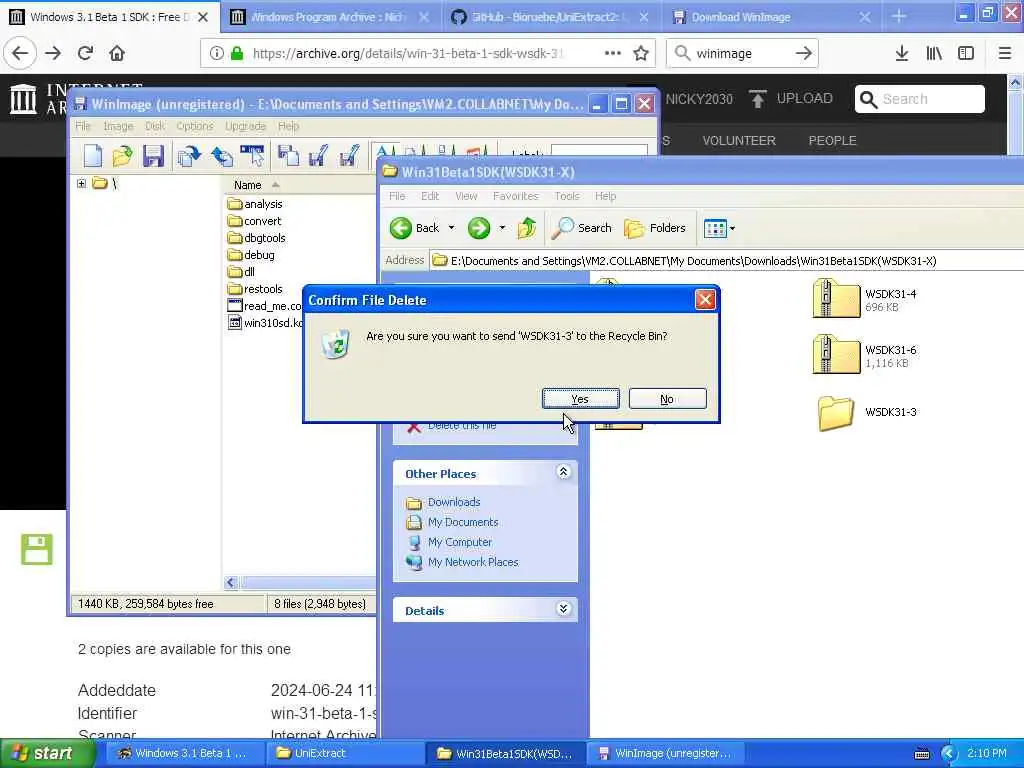
Task: Toggle the Folders pane in Explorer
Action: pyautogui.click(x=655, y=228)
